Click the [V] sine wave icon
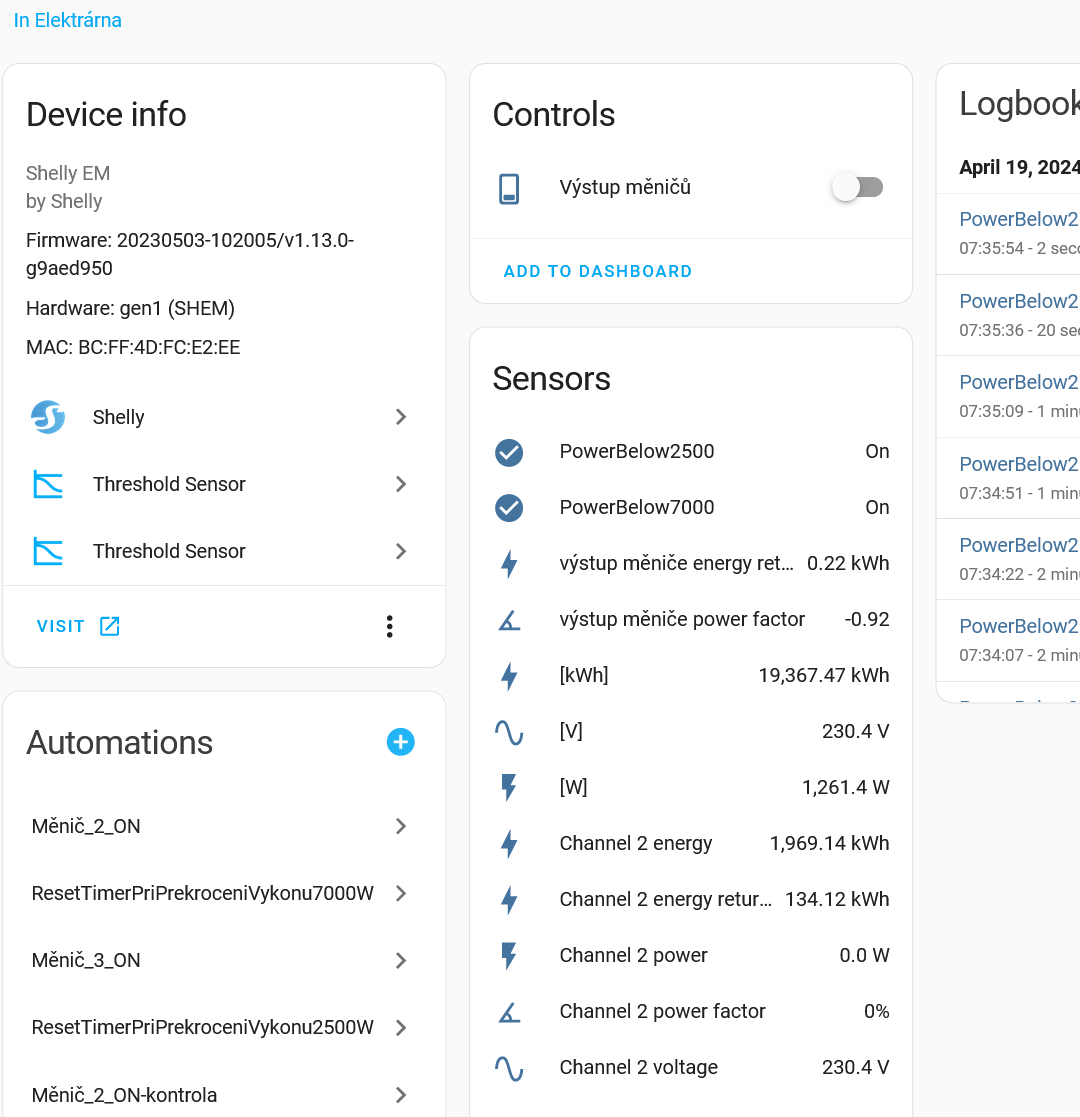This screenshot has width=1080, height=1117. [509, 732]
